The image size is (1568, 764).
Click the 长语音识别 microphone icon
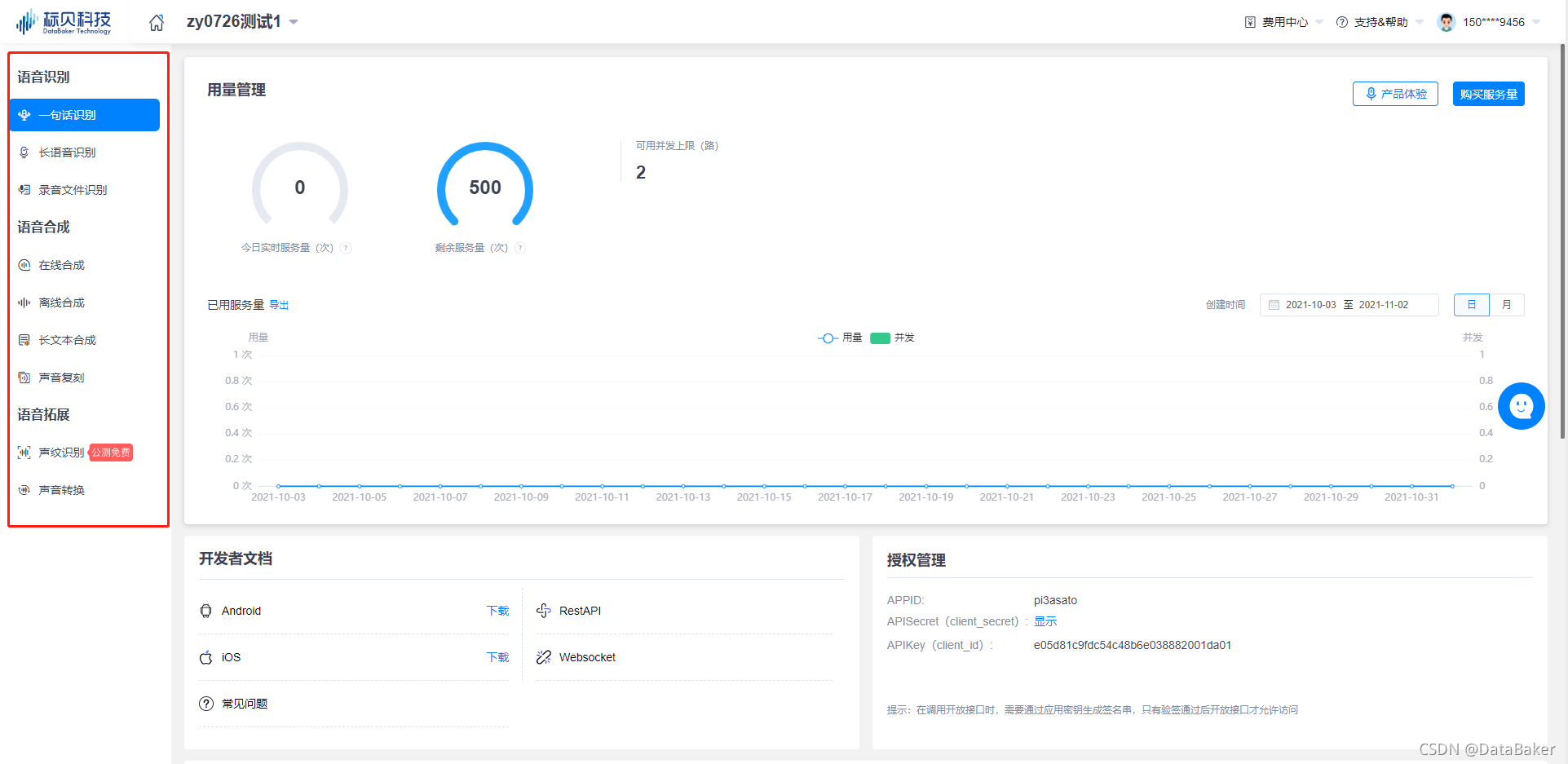pos(24,152)
